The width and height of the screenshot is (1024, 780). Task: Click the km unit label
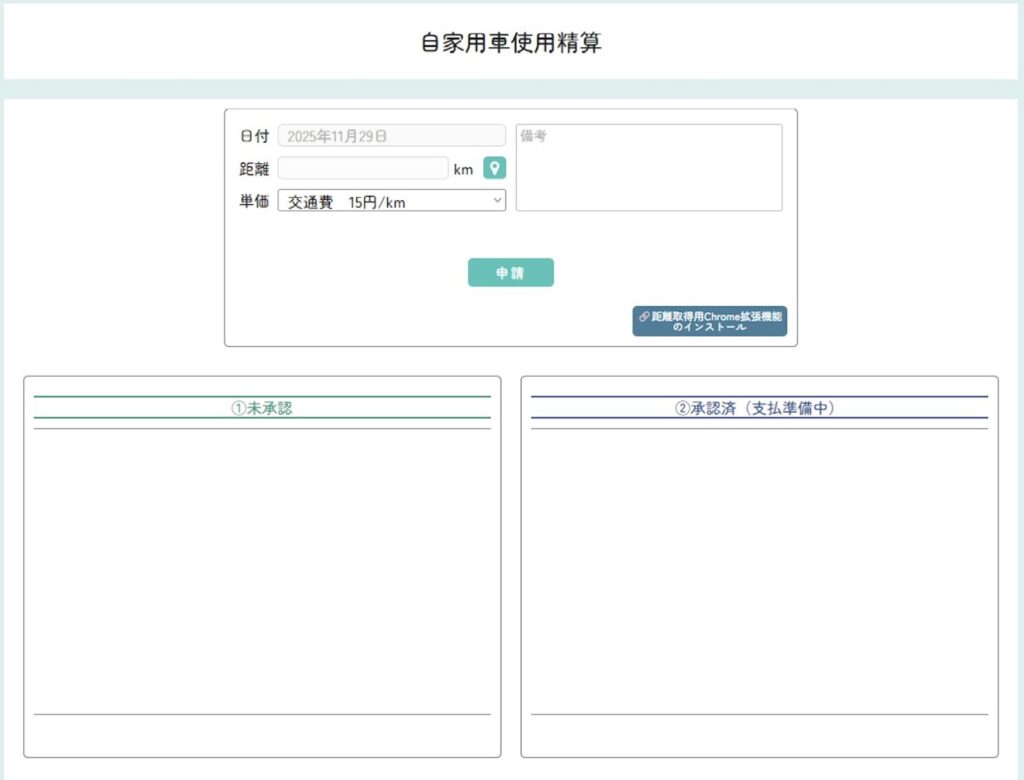point(463,169)
